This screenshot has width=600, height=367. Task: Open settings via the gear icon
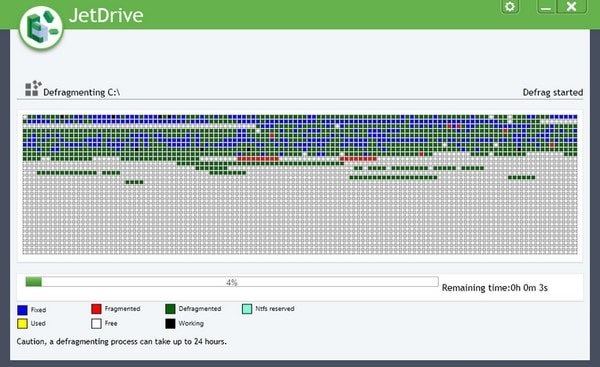click(x=510, y=7)
